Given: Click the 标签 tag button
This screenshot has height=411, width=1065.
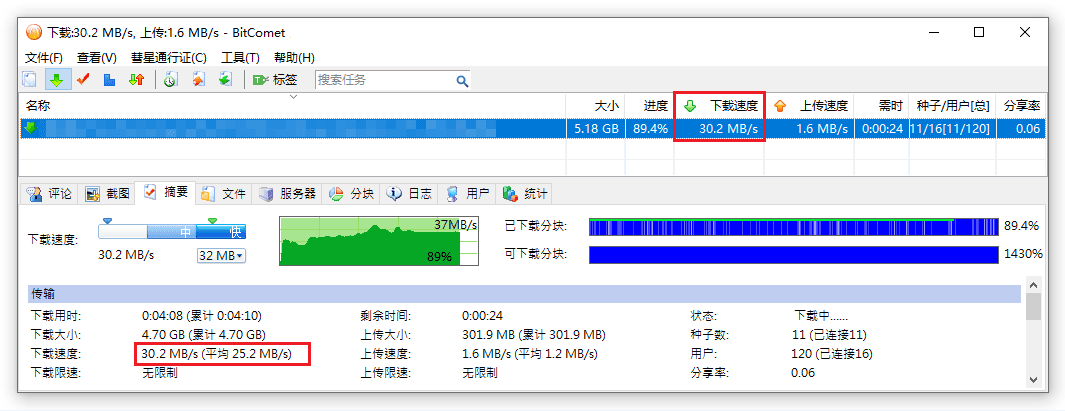Looking at the screenshot, I should pos(275,80).
